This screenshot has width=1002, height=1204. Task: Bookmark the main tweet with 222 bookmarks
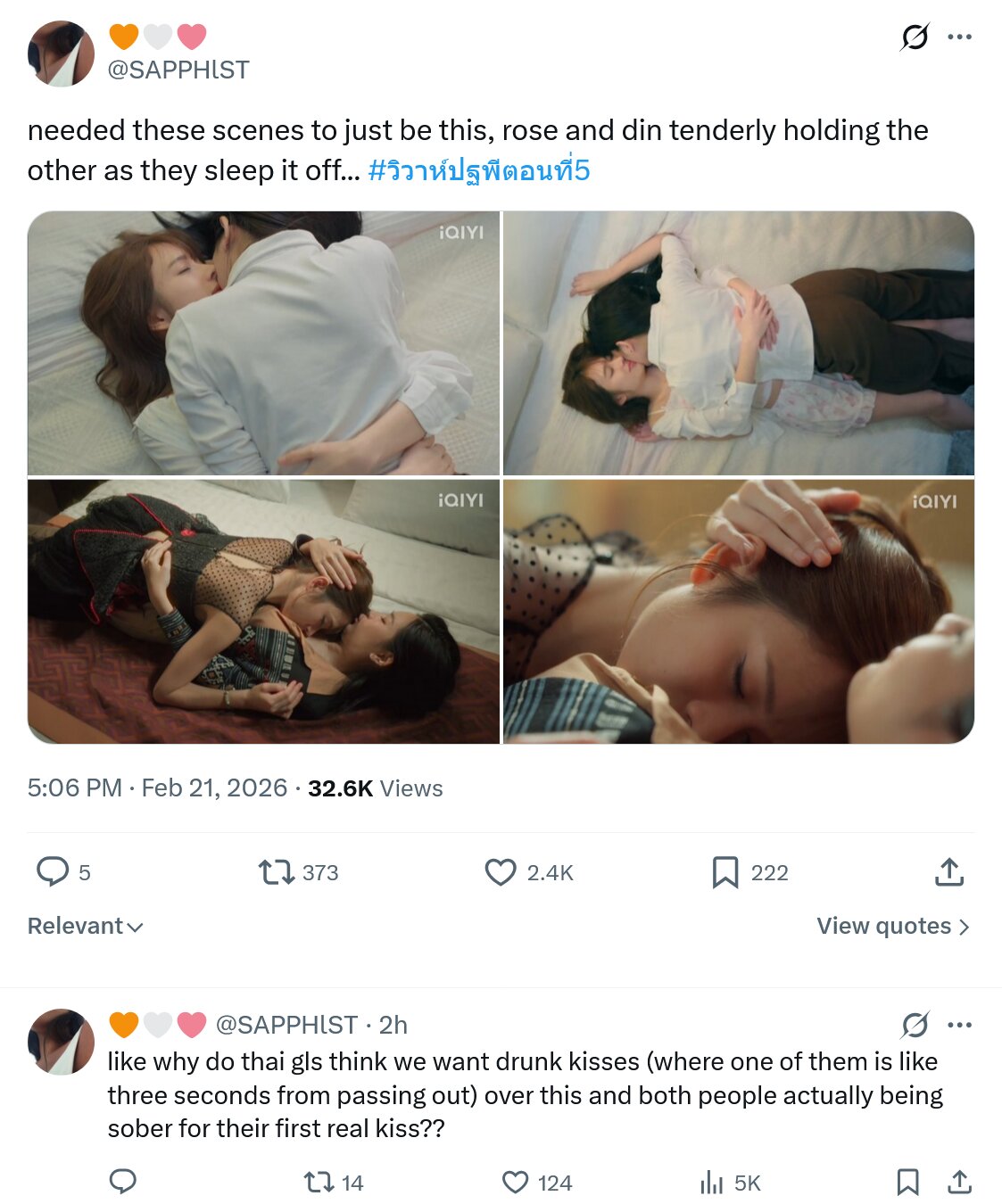[725, 871]
